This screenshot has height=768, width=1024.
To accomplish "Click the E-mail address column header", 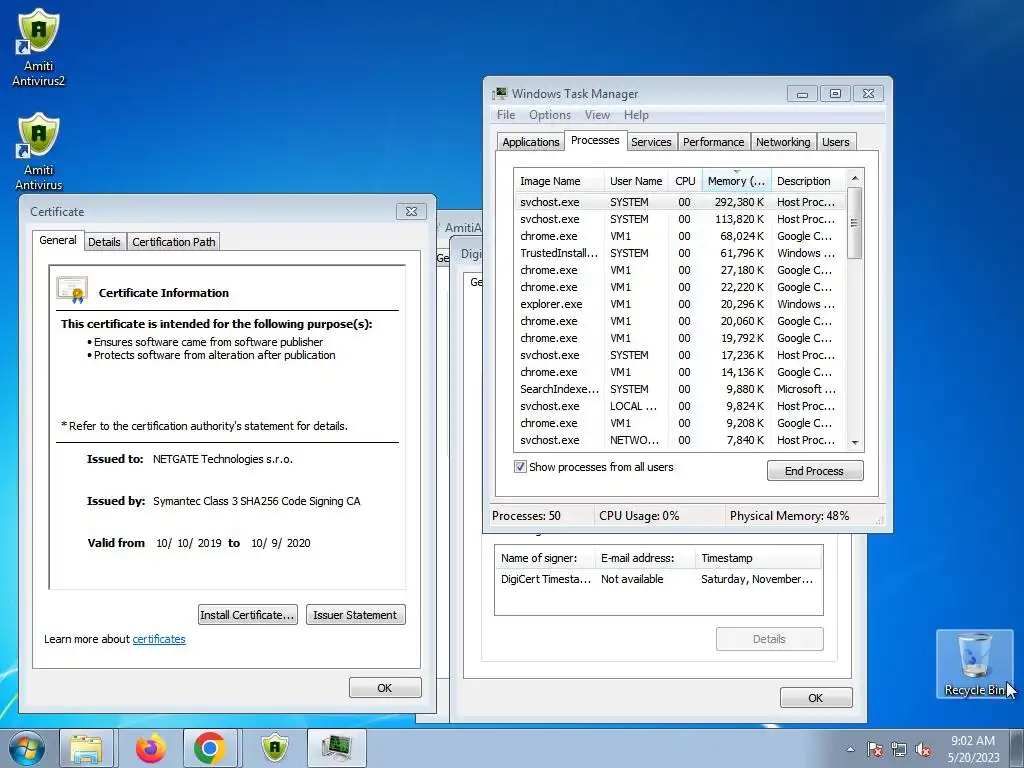I will click(645, 558).
